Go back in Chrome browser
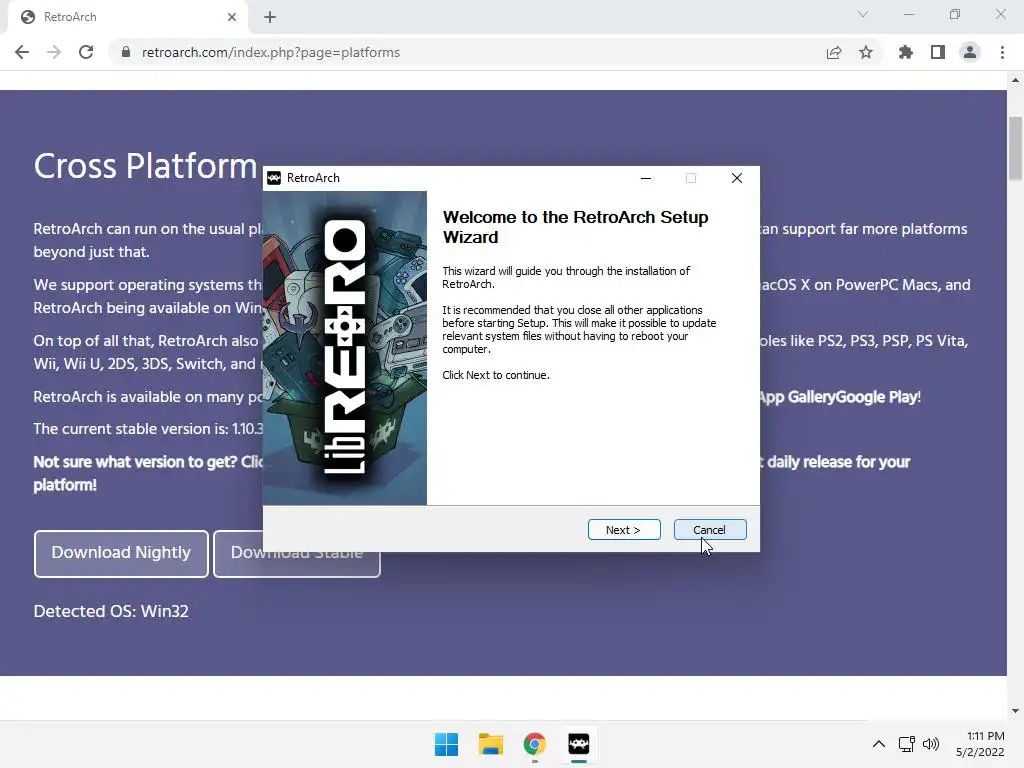1024x768 pixels. click(22, 52)
